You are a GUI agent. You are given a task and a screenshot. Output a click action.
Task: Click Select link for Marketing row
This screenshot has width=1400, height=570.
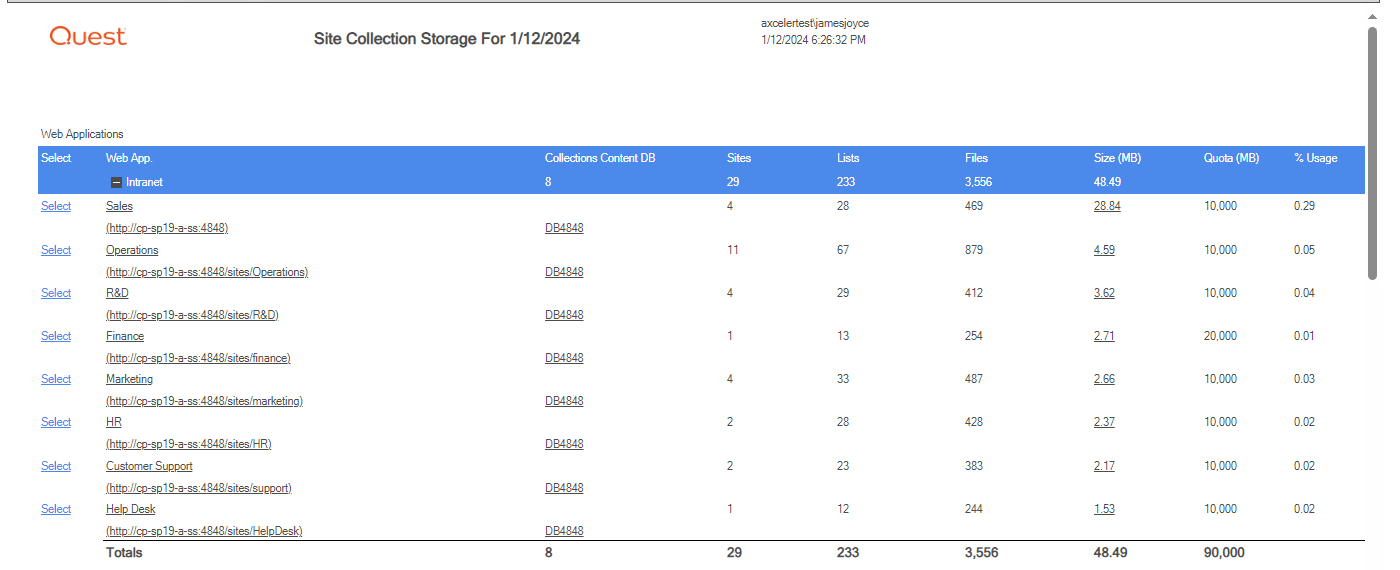(56, 379)
